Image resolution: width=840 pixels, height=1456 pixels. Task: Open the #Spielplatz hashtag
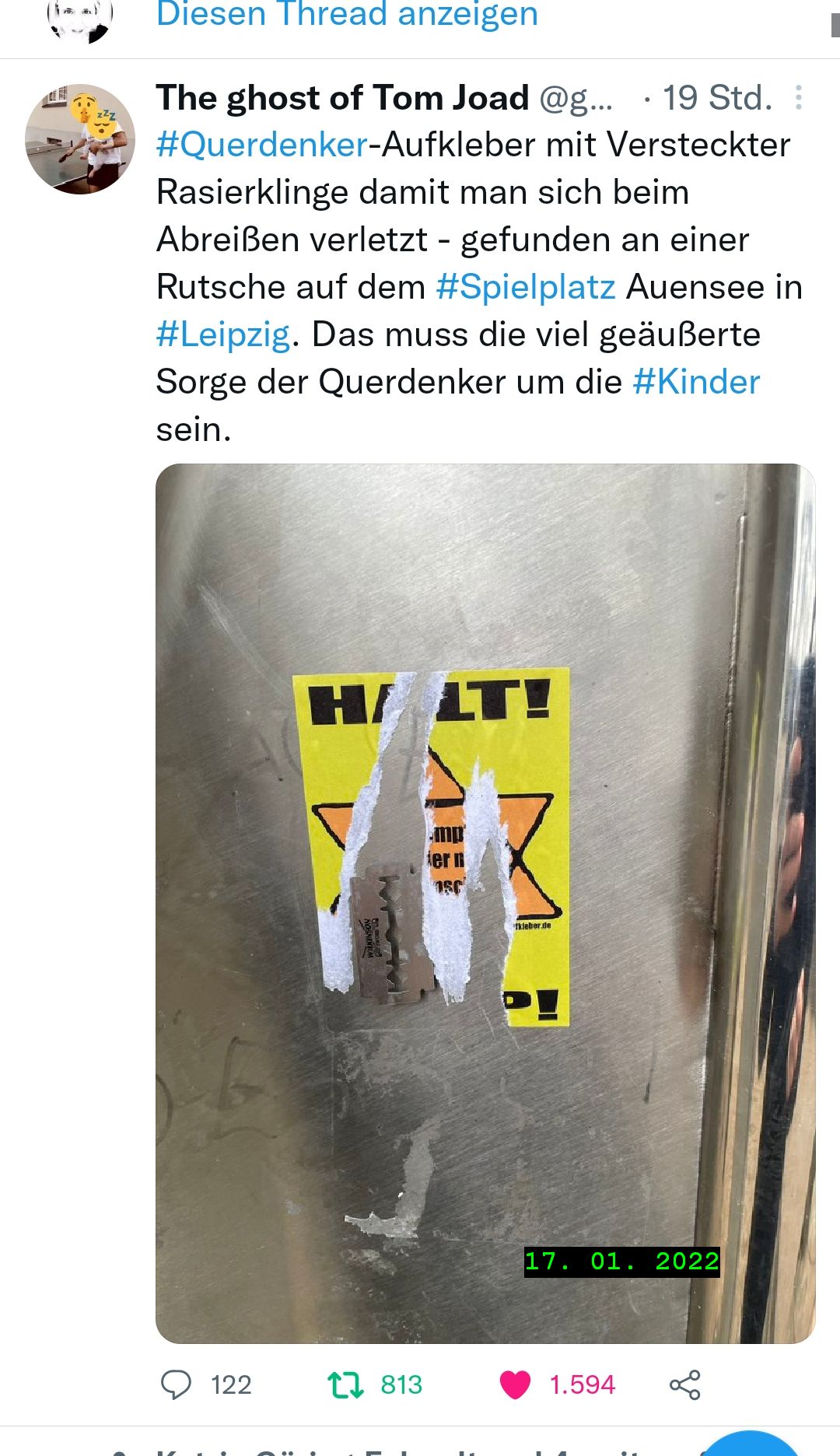pyautogui.click(x=526, y=287)
